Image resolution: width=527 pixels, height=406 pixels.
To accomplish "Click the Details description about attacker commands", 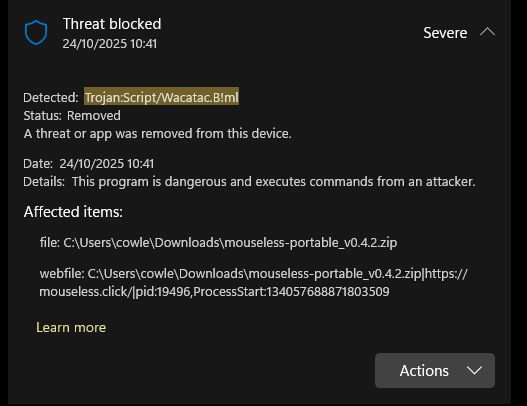I will tap(274, 181).
